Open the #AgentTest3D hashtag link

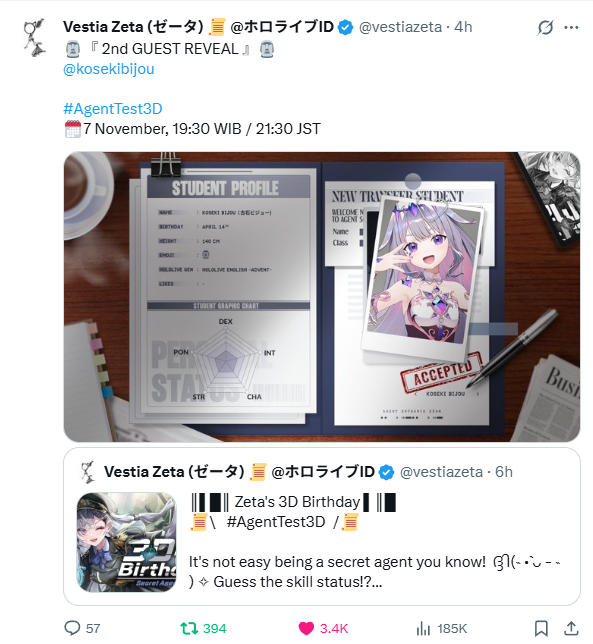click(x=113, y=108)
